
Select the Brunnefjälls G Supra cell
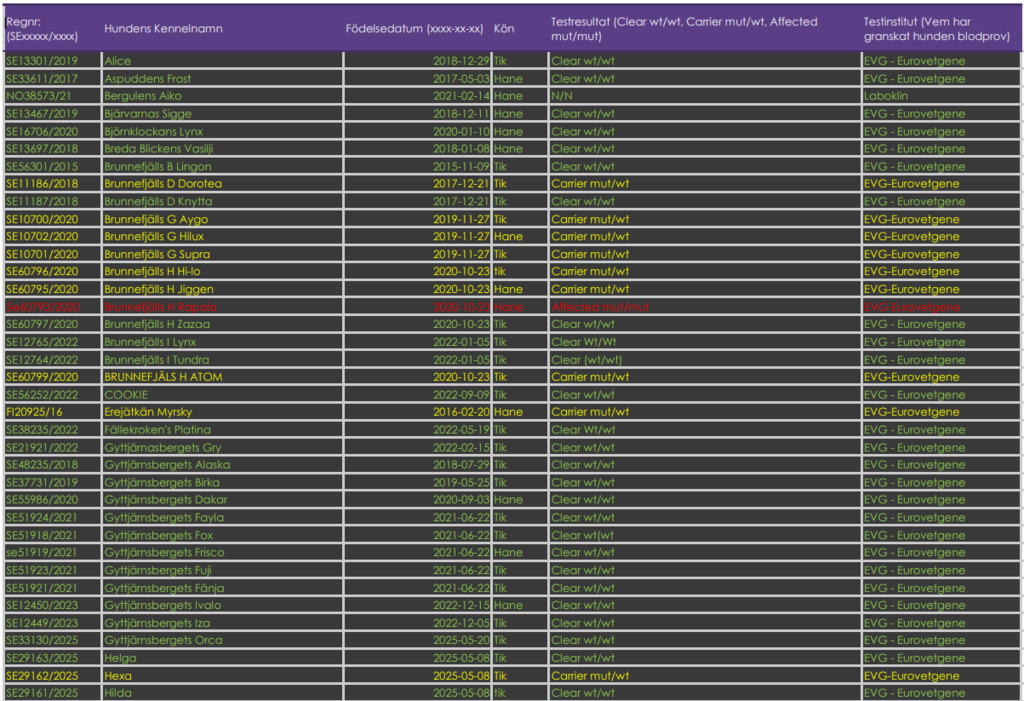click(x=222, y=254)
